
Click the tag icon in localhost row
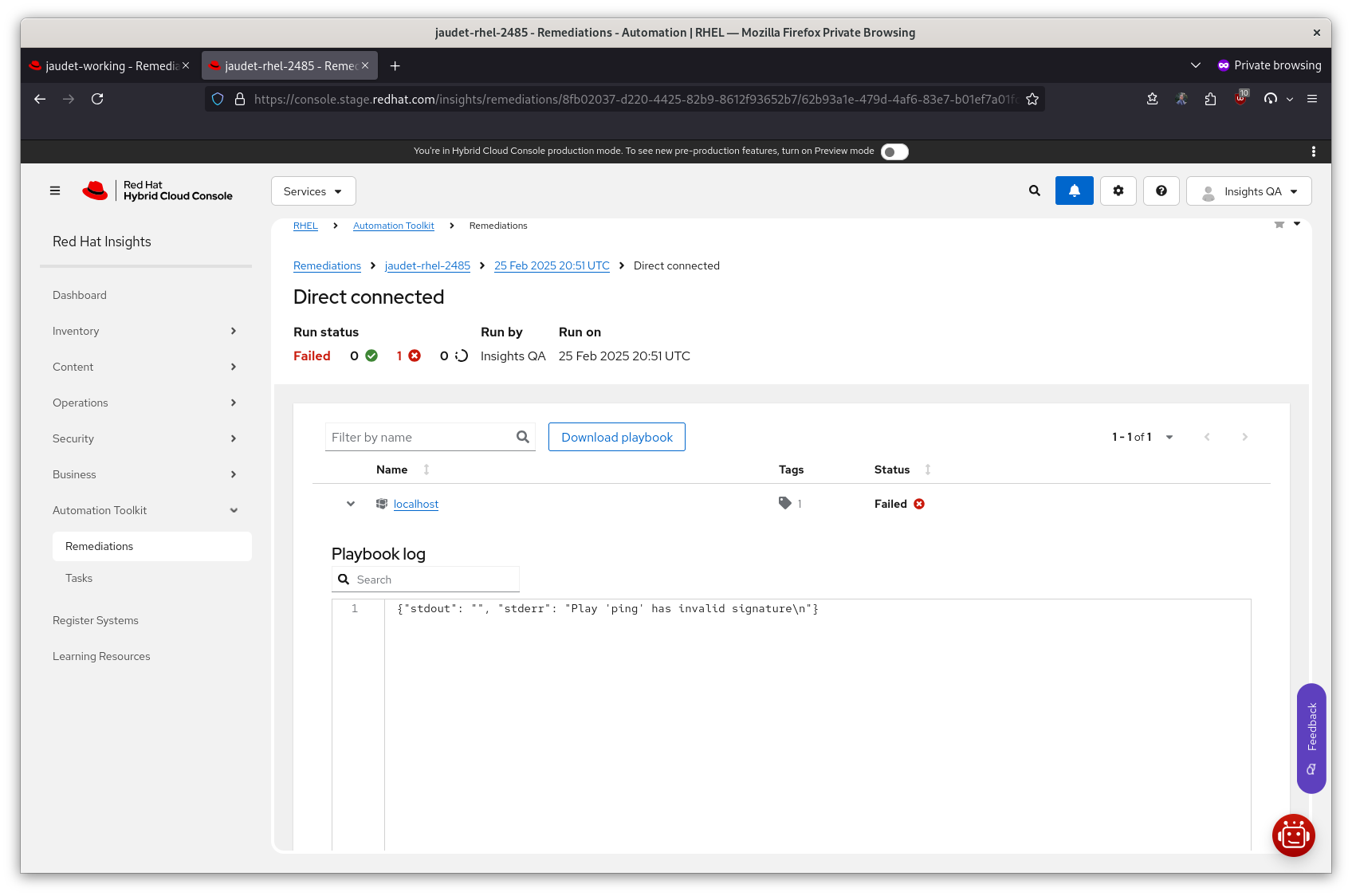[x=785, y=503]
